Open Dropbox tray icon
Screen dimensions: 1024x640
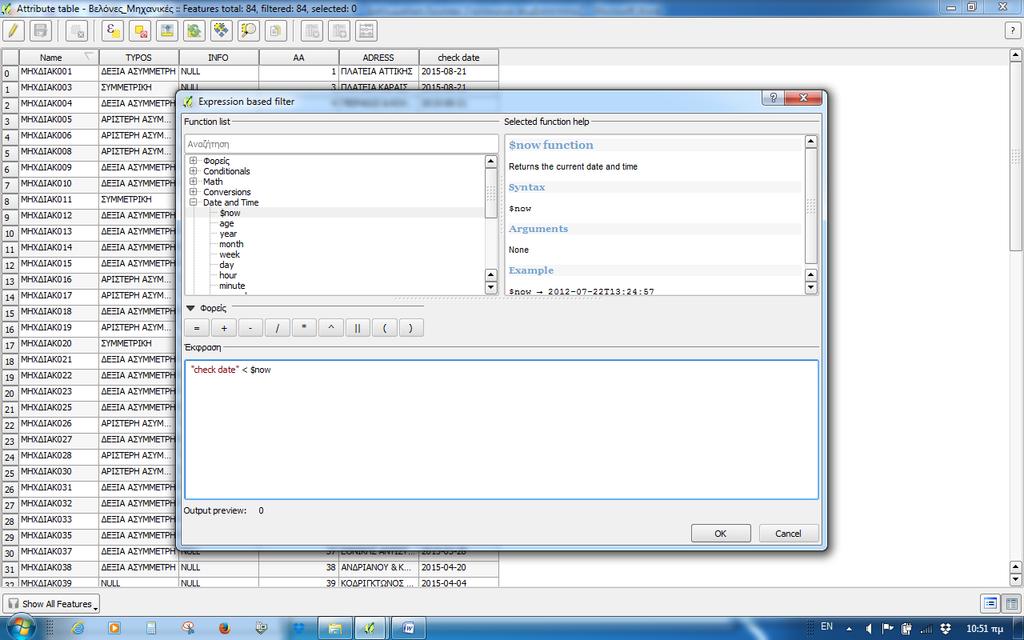point(944,628)
